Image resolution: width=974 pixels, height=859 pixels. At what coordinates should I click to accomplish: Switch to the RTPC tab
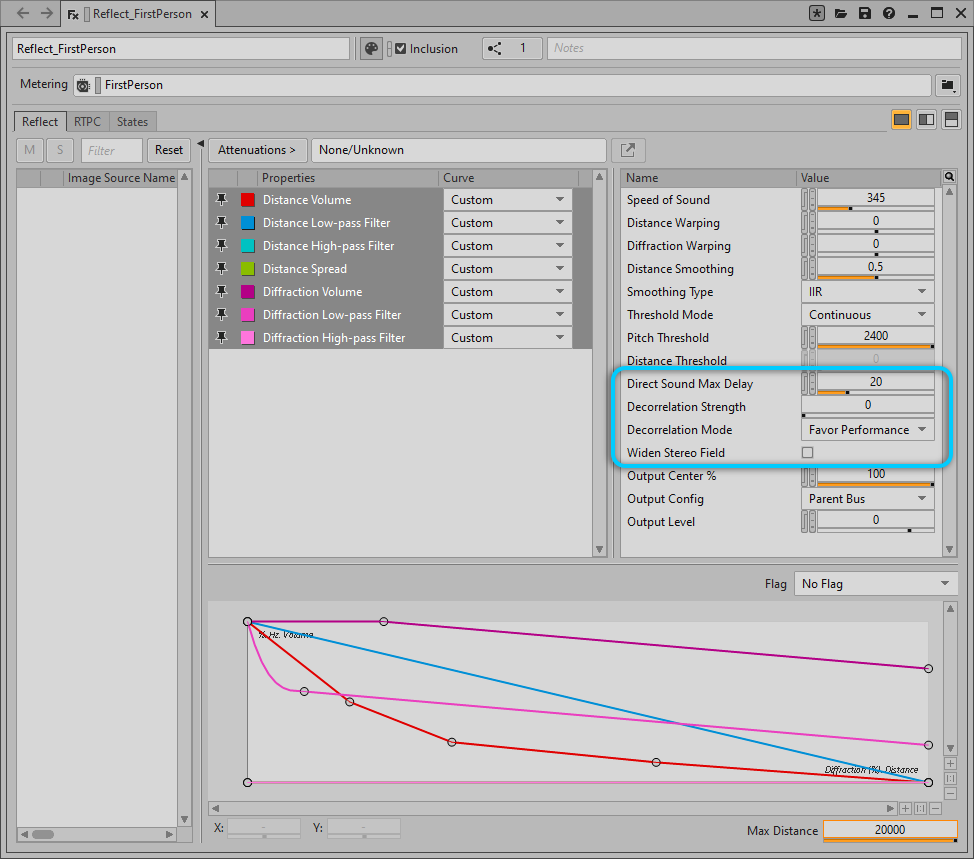(88, 122)
